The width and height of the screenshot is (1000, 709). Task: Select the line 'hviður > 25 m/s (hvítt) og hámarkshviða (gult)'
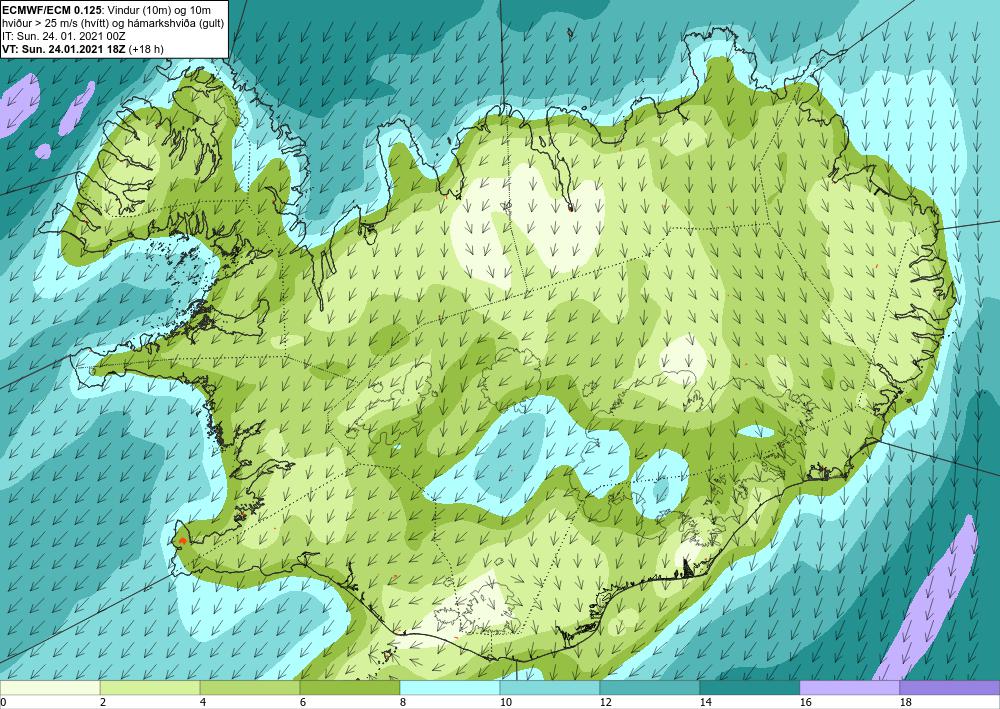tap(113, 23)
